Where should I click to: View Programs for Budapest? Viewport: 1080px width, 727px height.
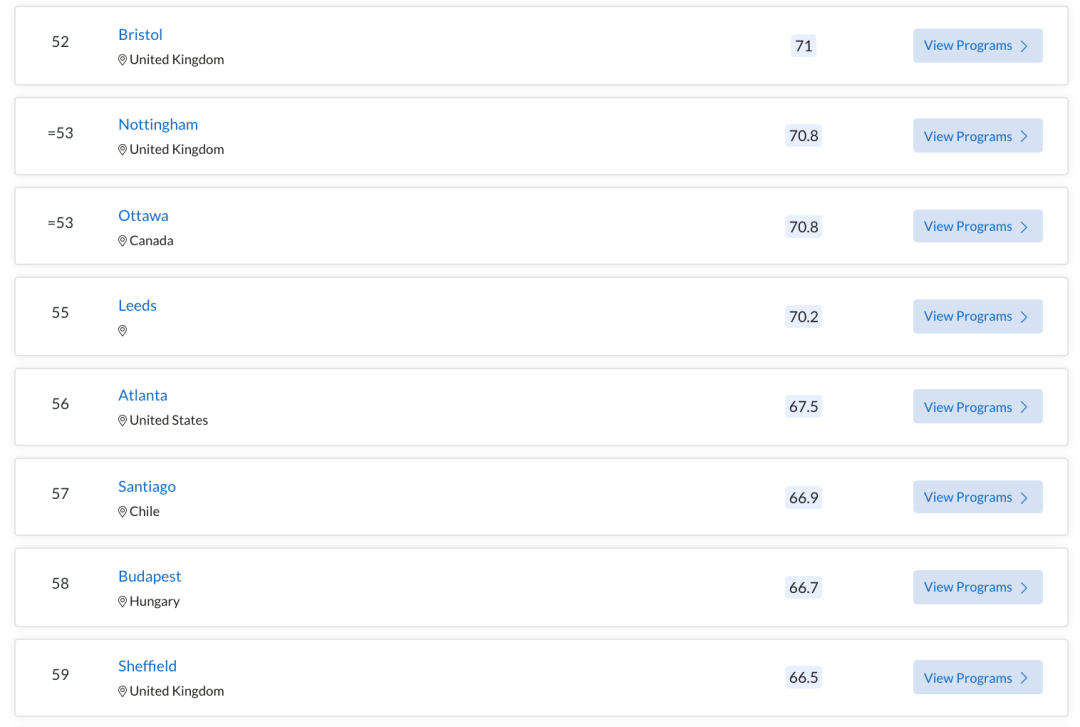click(x=977, y=588)
